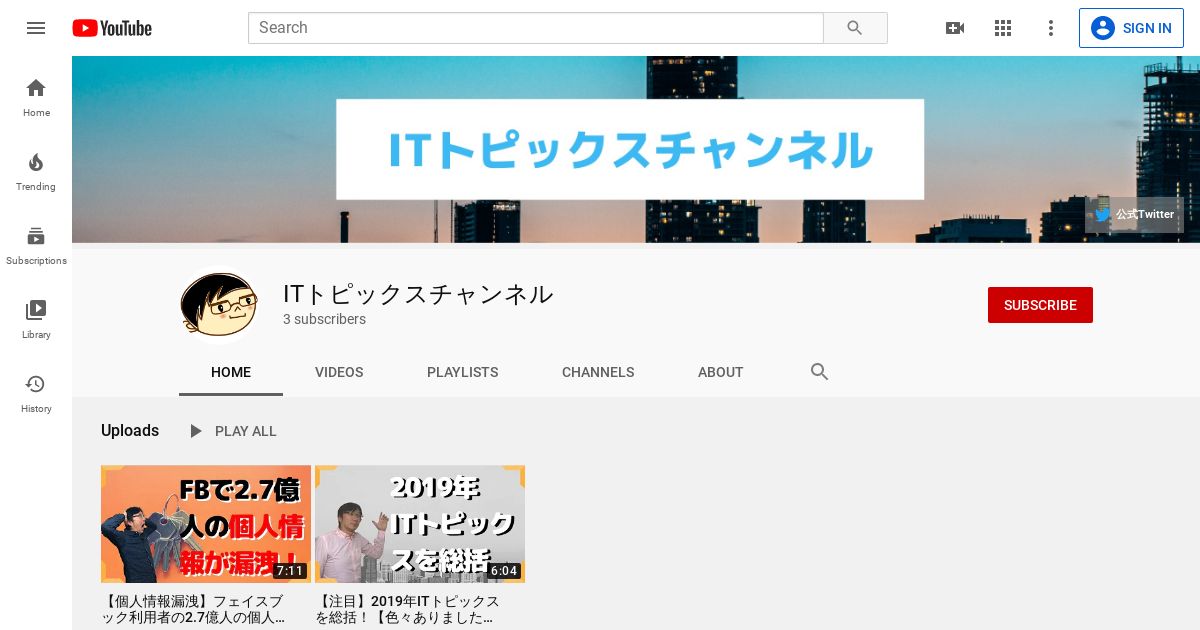Click the channel banner image
This screenshot has height=630, width=1200.
(636, 149)
